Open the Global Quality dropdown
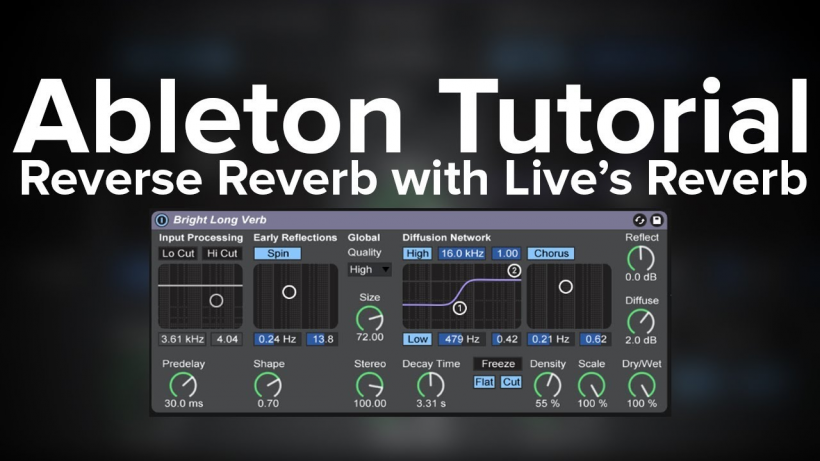This screenshot has height=461, width=820. click(369, 270)
